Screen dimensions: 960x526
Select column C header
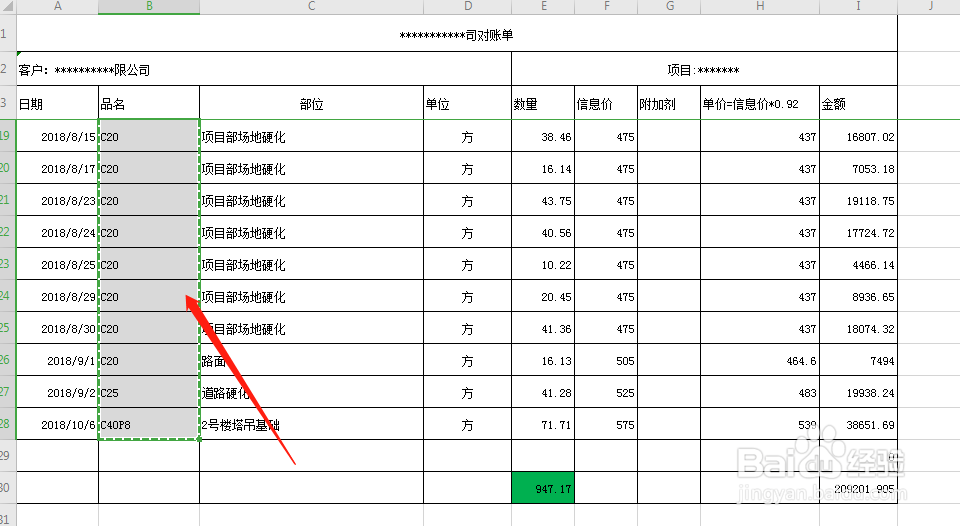311,6
